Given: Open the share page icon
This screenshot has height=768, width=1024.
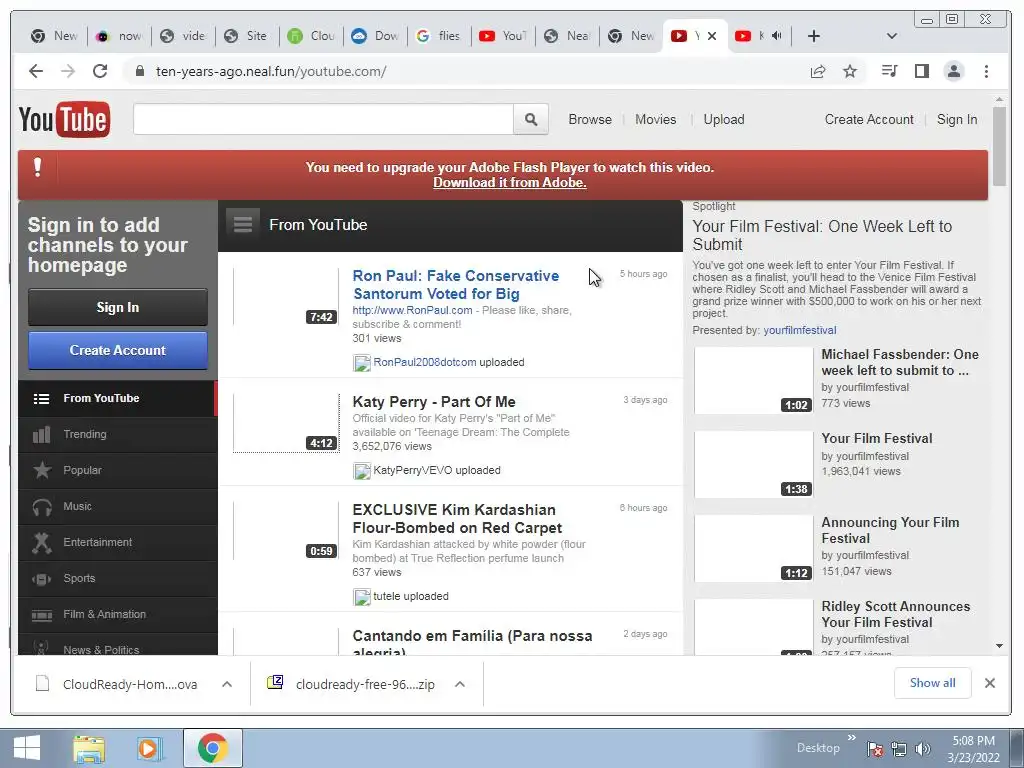Looking at the screenshot, I should click(818, 71).
